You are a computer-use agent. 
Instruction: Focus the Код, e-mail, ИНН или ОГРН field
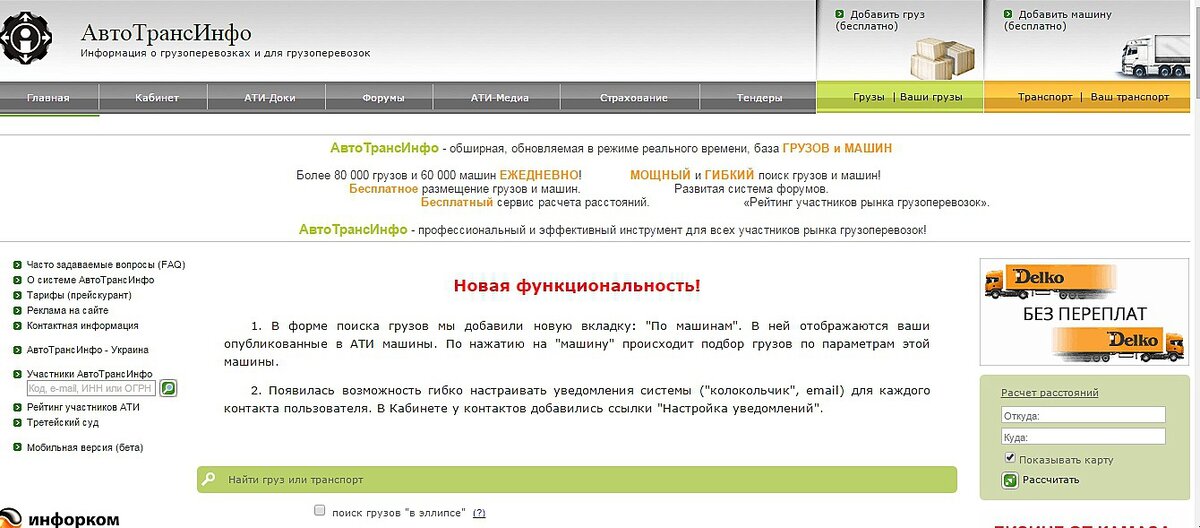point(91,388)
